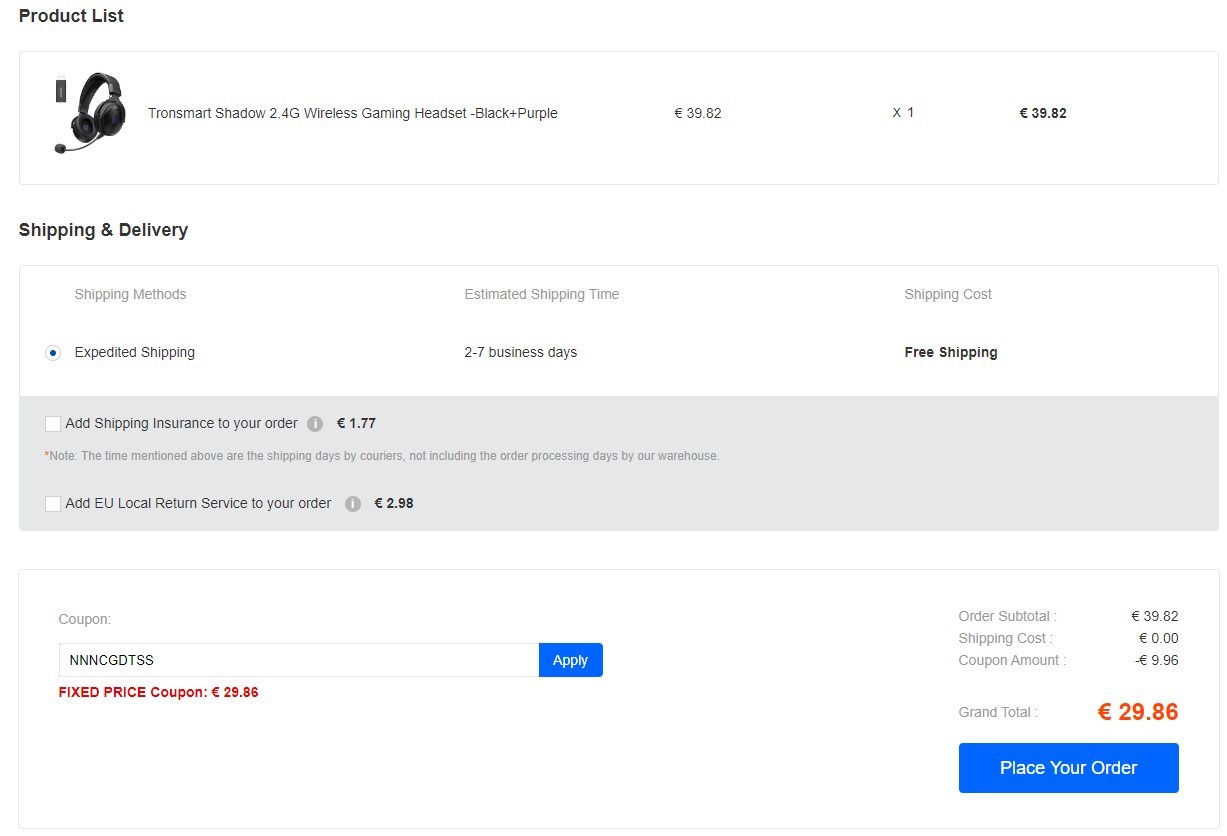
Task: Click the € 1.77 insurance price
Action: 356,423
